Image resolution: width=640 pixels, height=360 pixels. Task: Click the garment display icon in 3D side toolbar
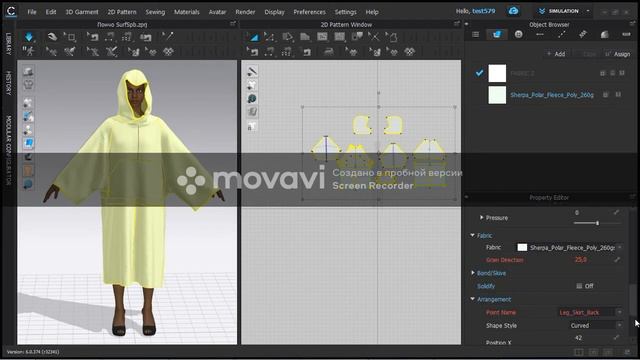coord(28,85)
